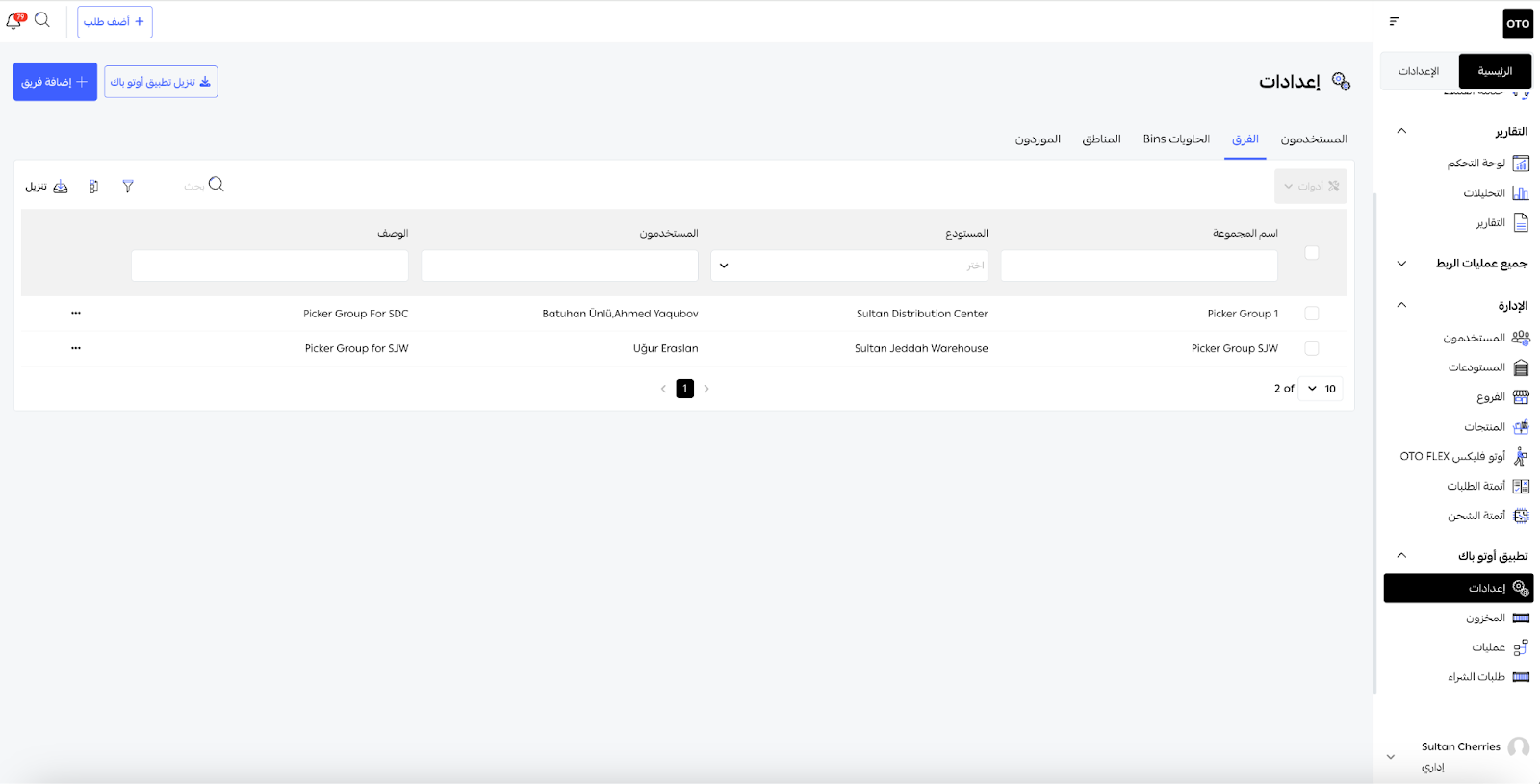
Task: Open the أدوات tools dropdown
Action: (x=1311, y=187)
